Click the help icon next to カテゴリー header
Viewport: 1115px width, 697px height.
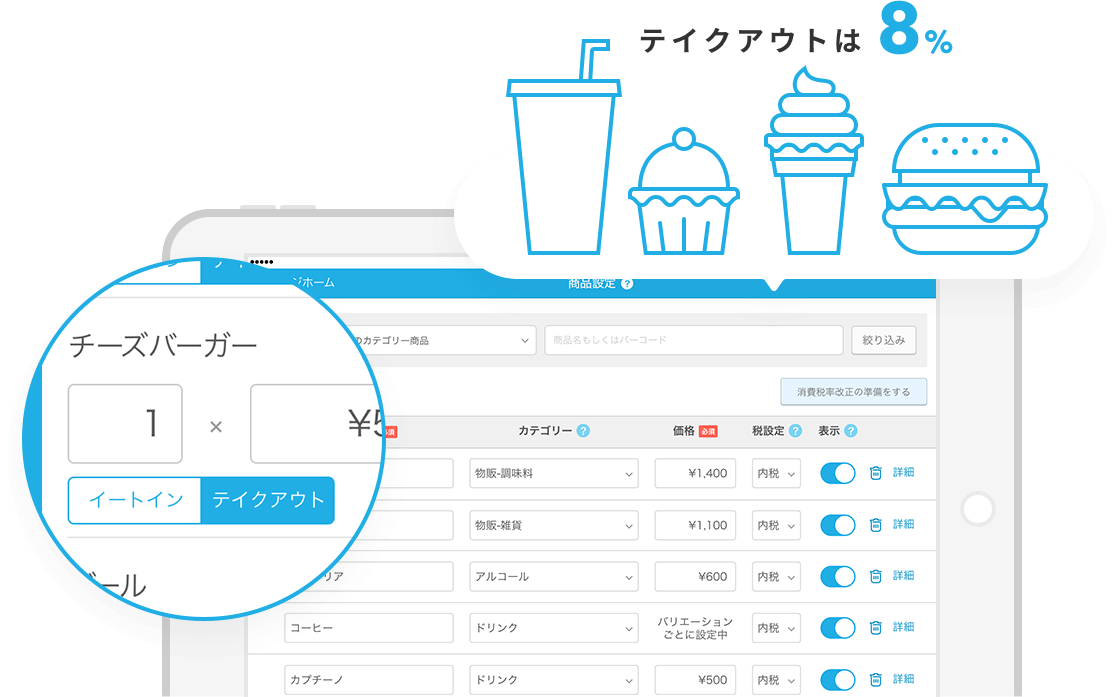(x=583, y=431)
